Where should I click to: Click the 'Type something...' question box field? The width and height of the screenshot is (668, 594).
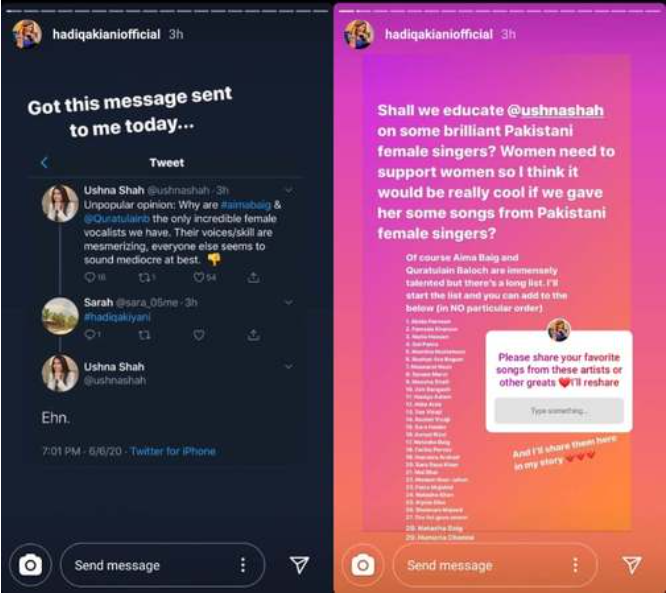559,411
